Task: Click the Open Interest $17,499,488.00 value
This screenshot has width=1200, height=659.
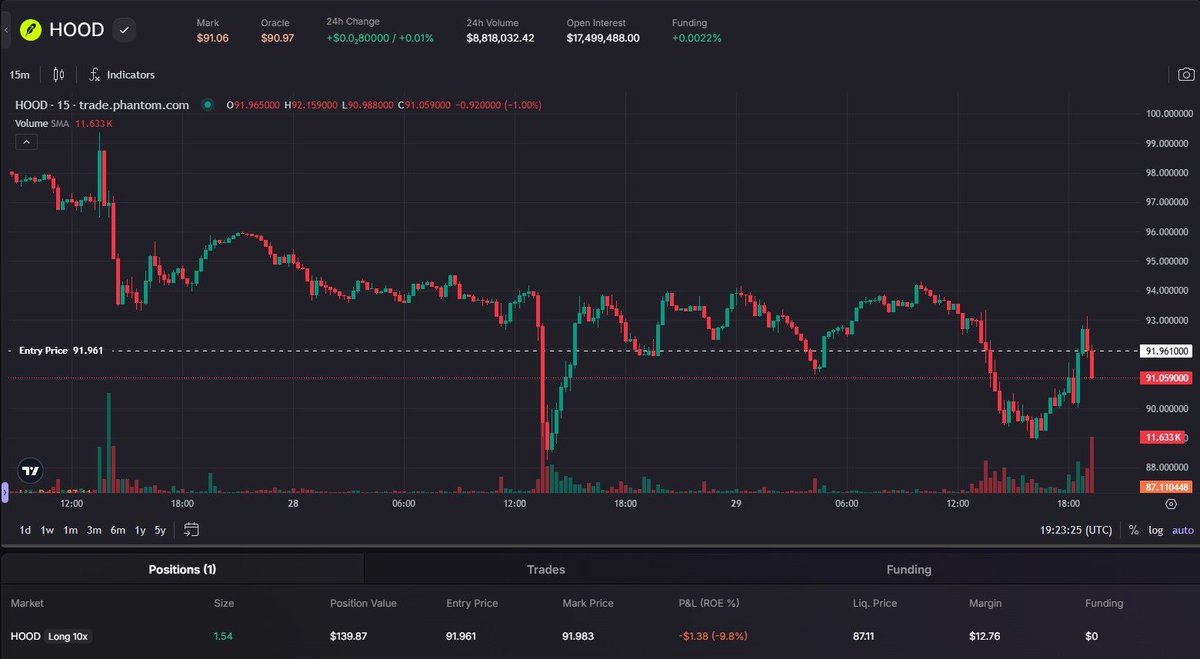Action: (x=603, y=38)
